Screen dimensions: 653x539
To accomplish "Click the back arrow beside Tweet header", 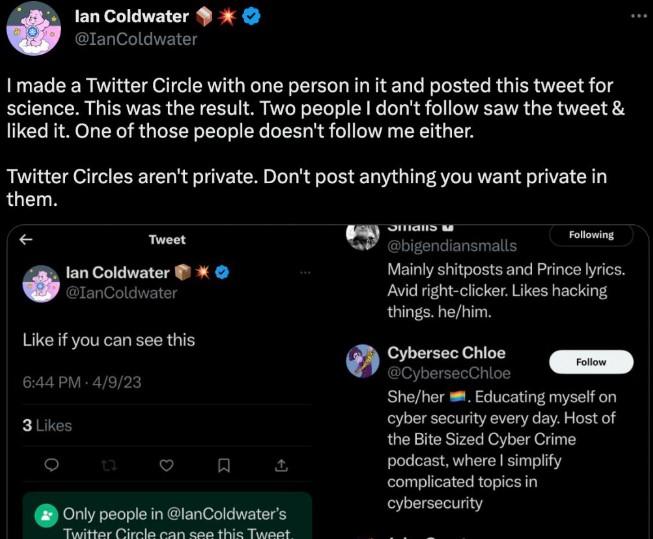I will tap(26, 239).
